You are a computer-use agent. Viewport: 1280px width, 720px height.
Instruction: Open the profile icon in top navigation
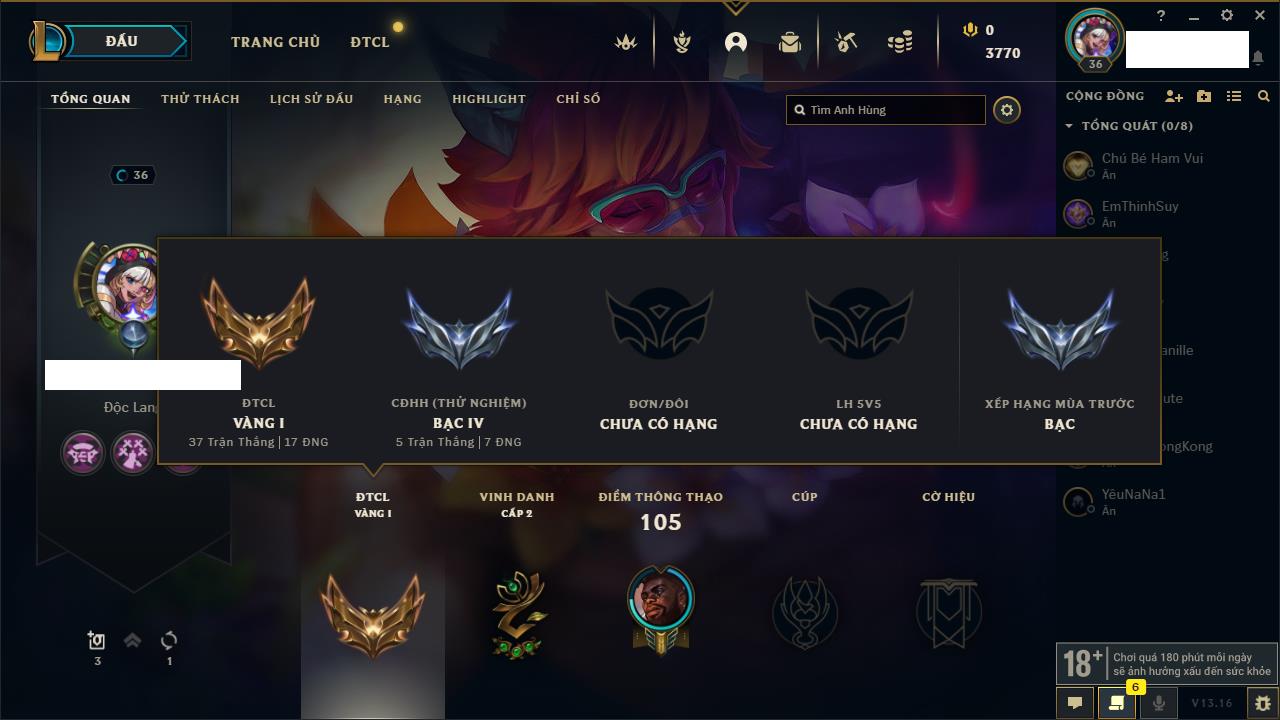(x=736, y=42)
